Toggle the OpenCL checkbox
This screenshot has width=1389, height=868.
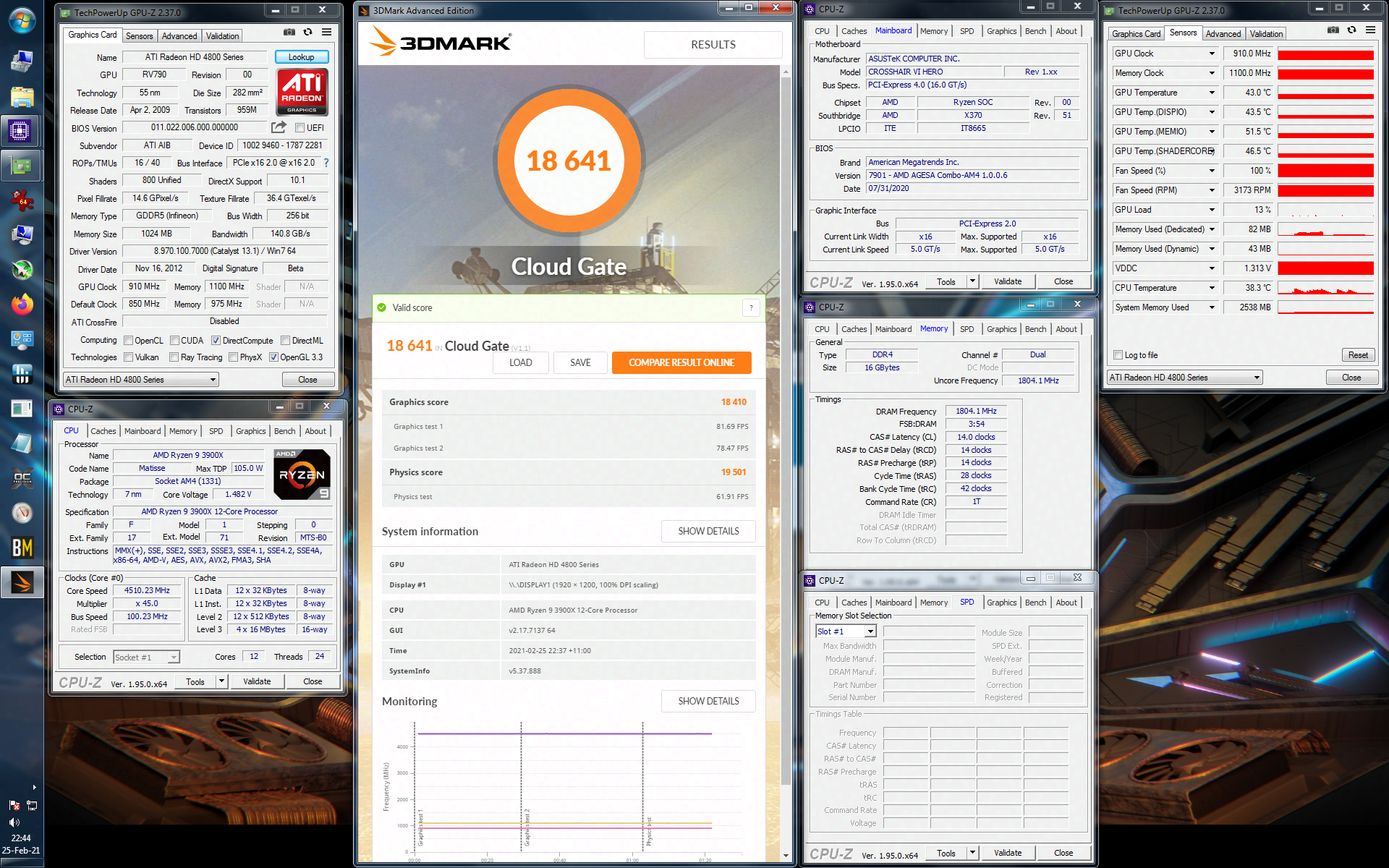tap(128, 341)
